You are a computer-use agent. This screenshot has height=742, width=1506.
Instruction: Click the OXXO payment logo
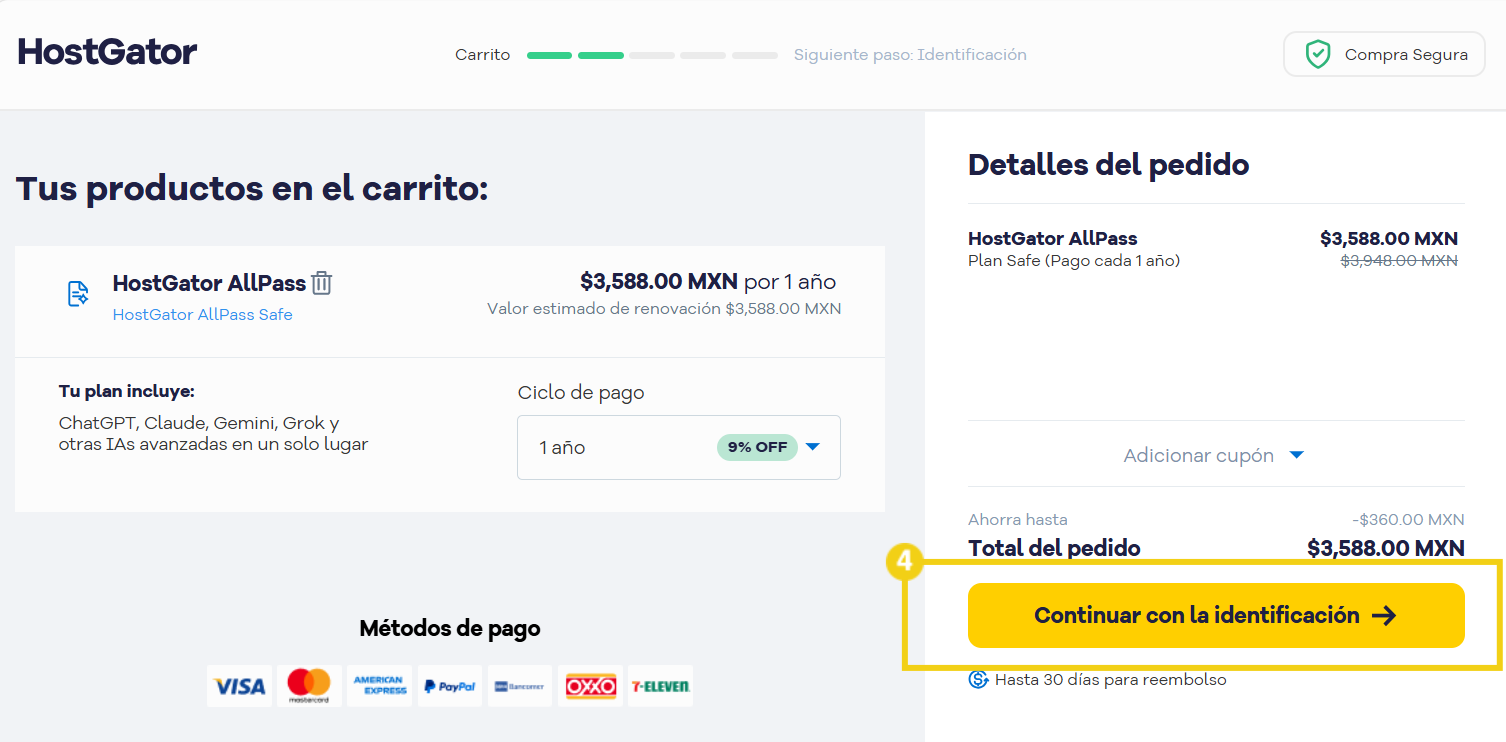590,686
